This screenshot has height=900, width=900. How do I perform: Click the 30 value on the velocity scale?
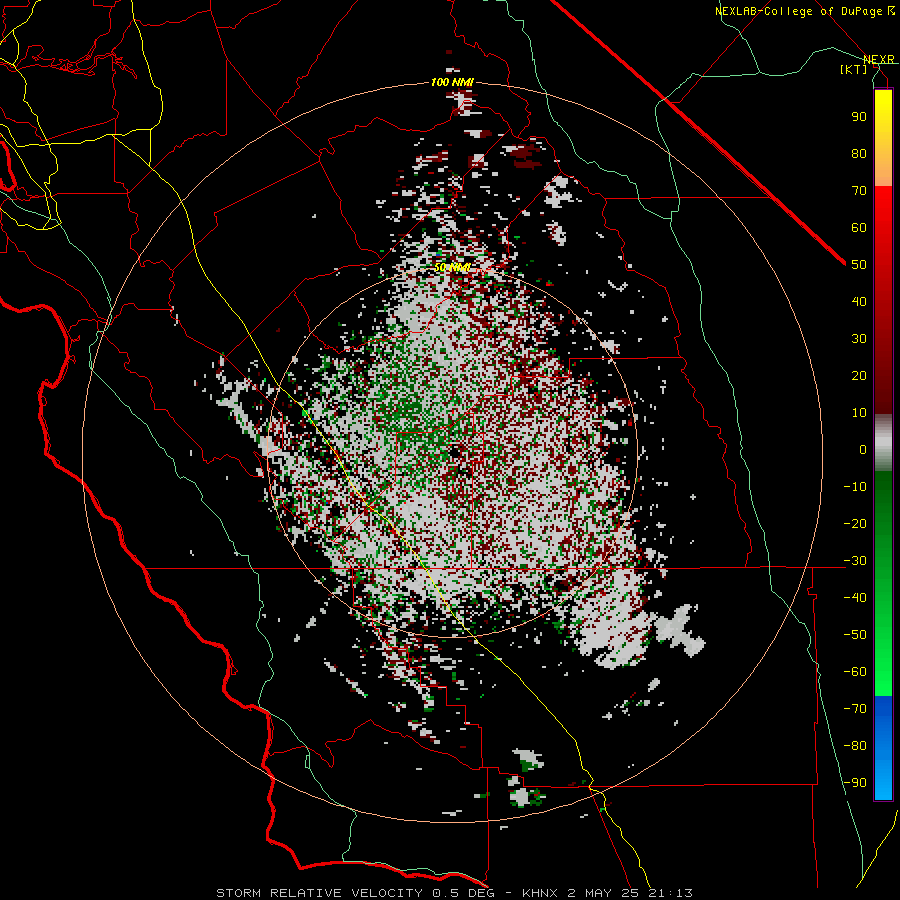(859, 339)
